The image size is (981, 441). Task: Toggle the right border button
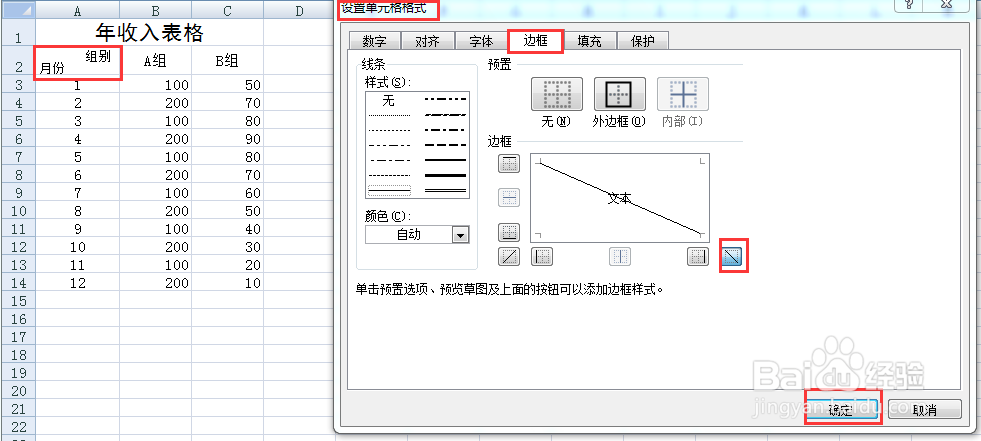pos(698,256)
